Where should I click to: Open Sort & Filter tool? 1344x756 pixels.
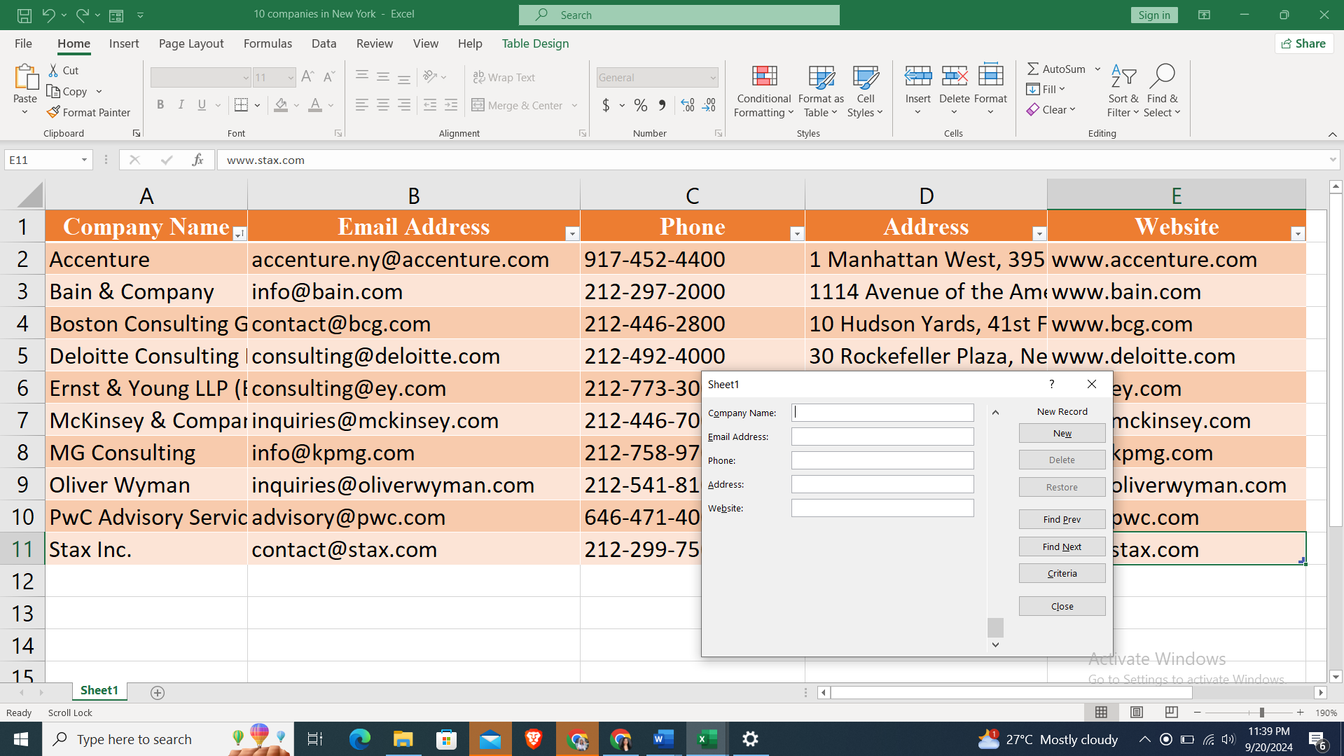coord(1123,91)
